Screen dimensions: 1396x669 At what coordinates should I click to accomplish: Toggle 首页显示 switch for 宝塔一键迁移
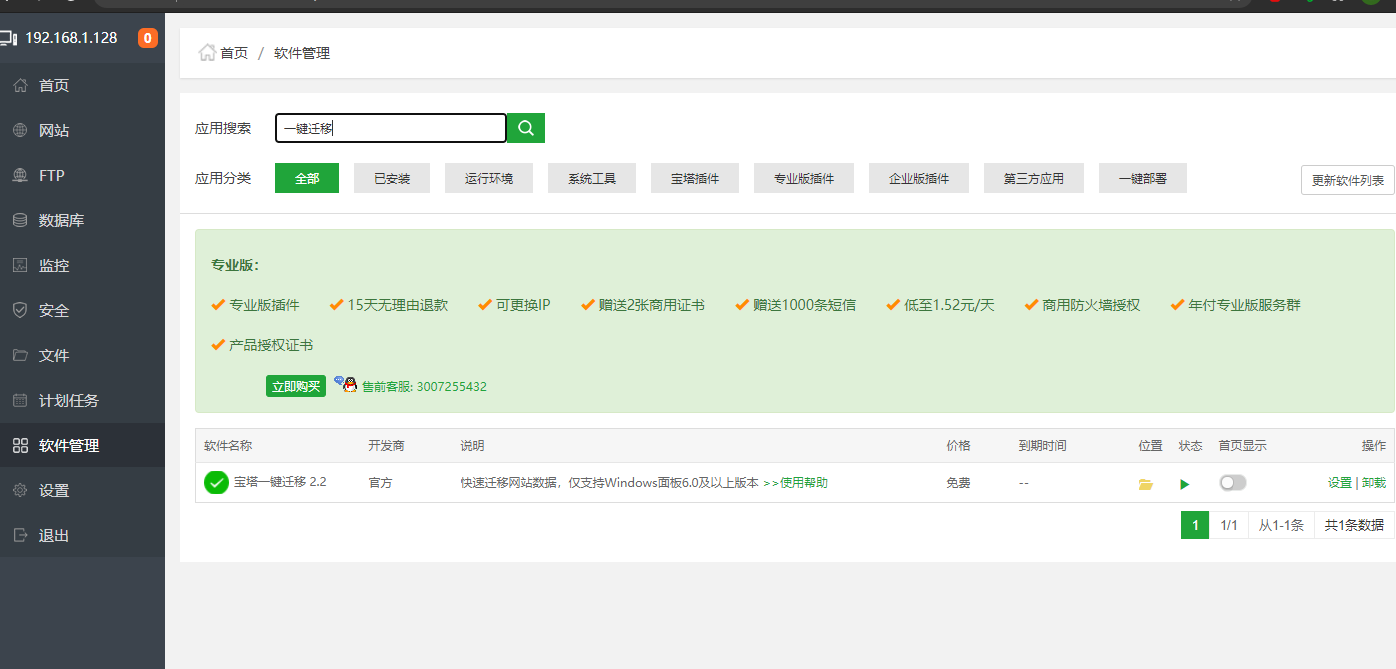coord(1233,483)
